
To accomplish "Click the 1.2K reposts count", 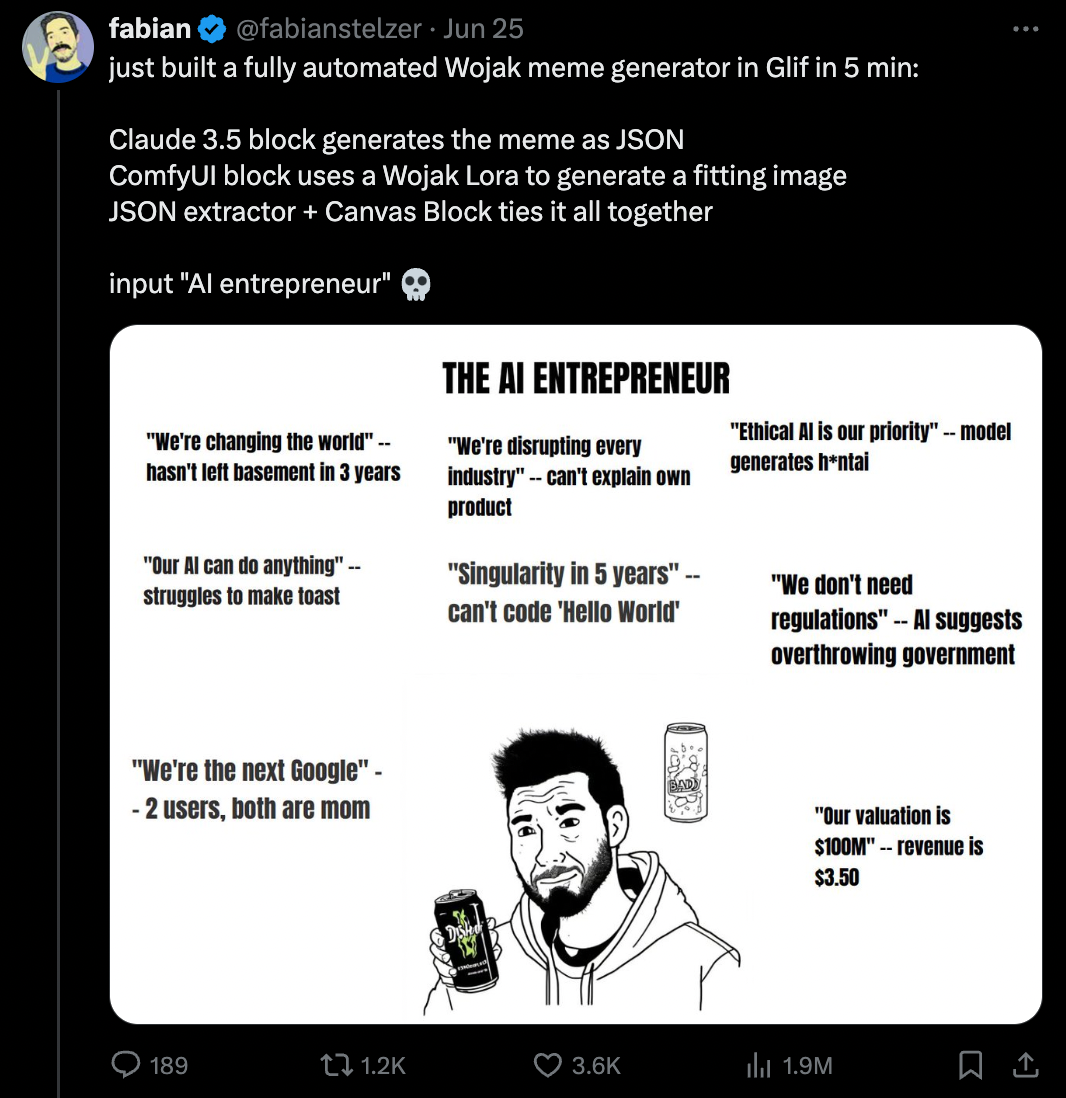I will pyautogui.click(x=382, y=1066).
